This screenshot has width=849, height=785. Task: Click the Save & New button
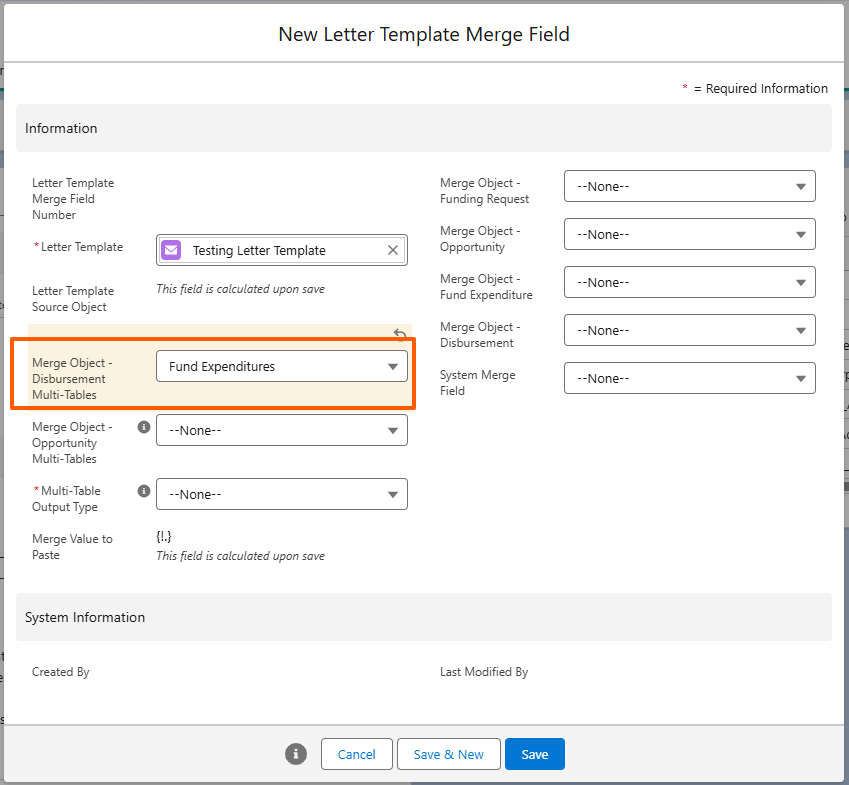[x=448, y=754]
